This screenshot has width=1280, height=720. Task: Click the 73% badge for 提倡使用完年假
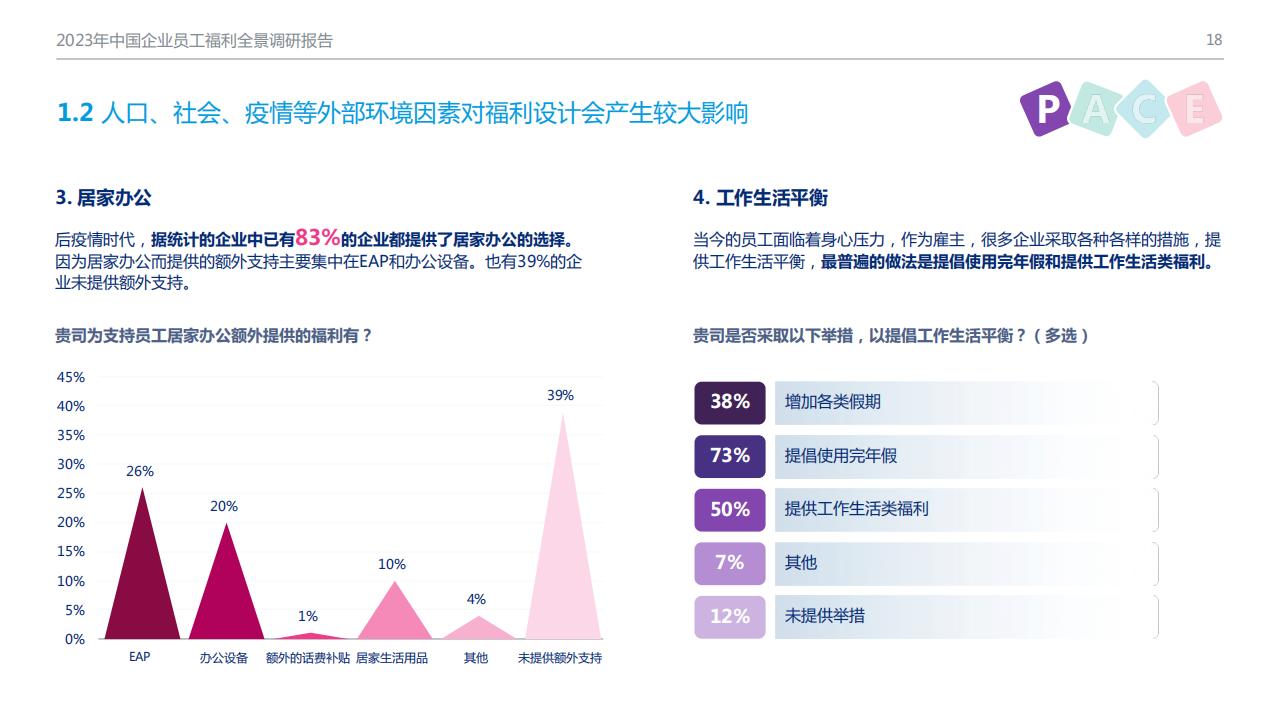pyautogui.click(x=730, y=456)
